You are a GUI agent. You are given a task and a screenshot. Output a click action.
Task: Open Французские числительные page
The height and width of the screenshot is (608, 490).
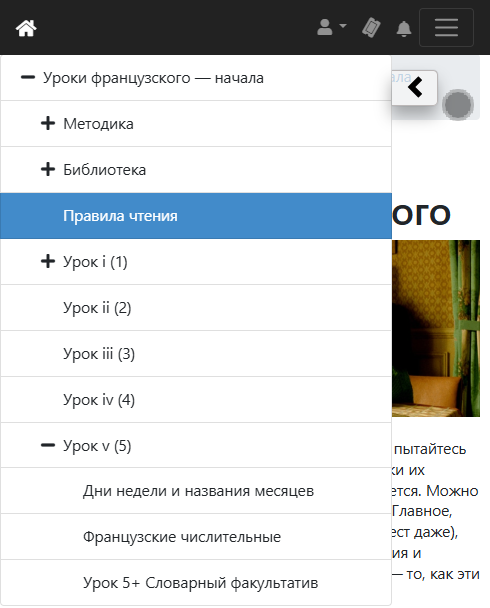(x=196, y=537)
